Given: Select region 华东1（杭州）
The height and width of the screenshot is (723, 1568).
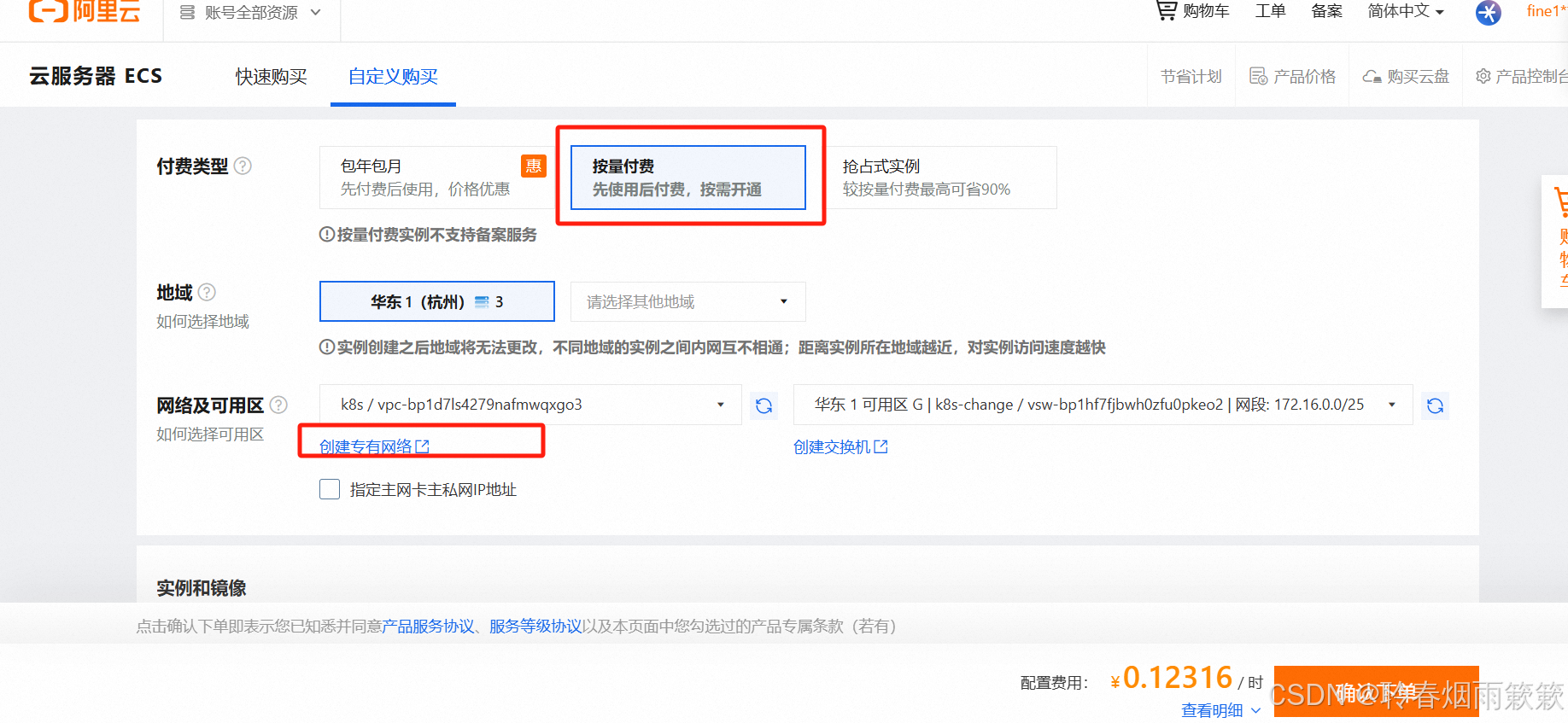Looking at the screenshot, I should pyautogui.click(x=436, y=301).
